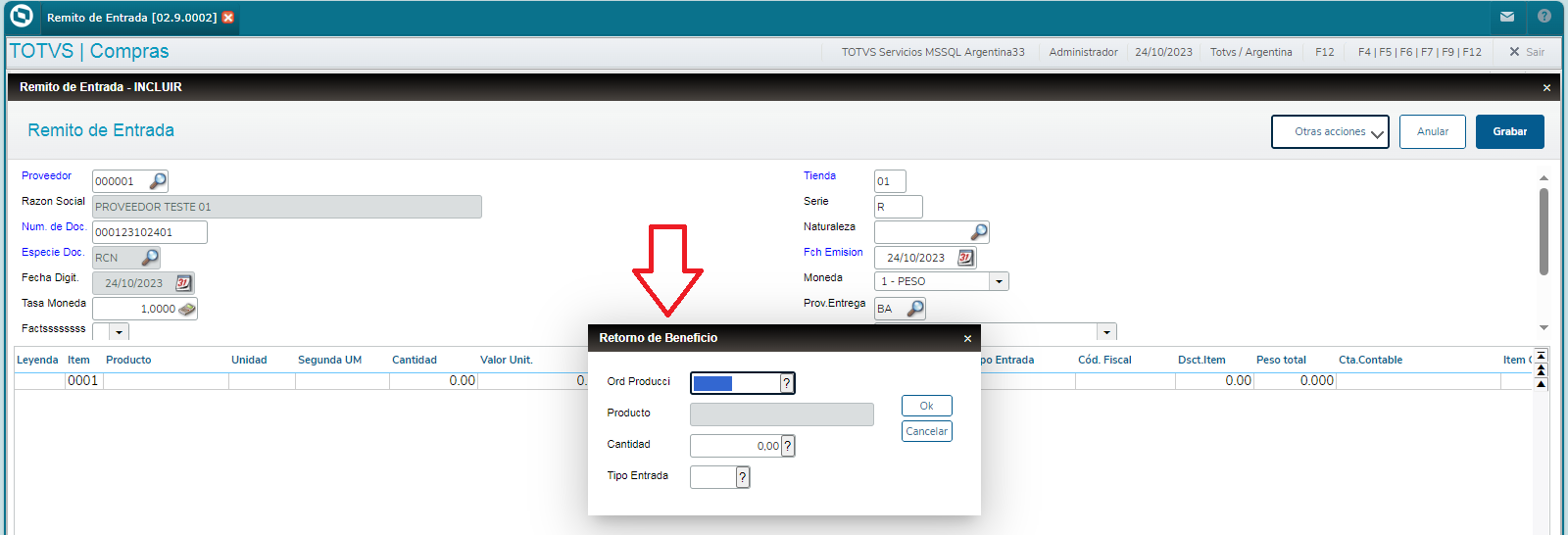Click the grid item cell 0001
1568x535 pixels.
click(x=83, y=381)
